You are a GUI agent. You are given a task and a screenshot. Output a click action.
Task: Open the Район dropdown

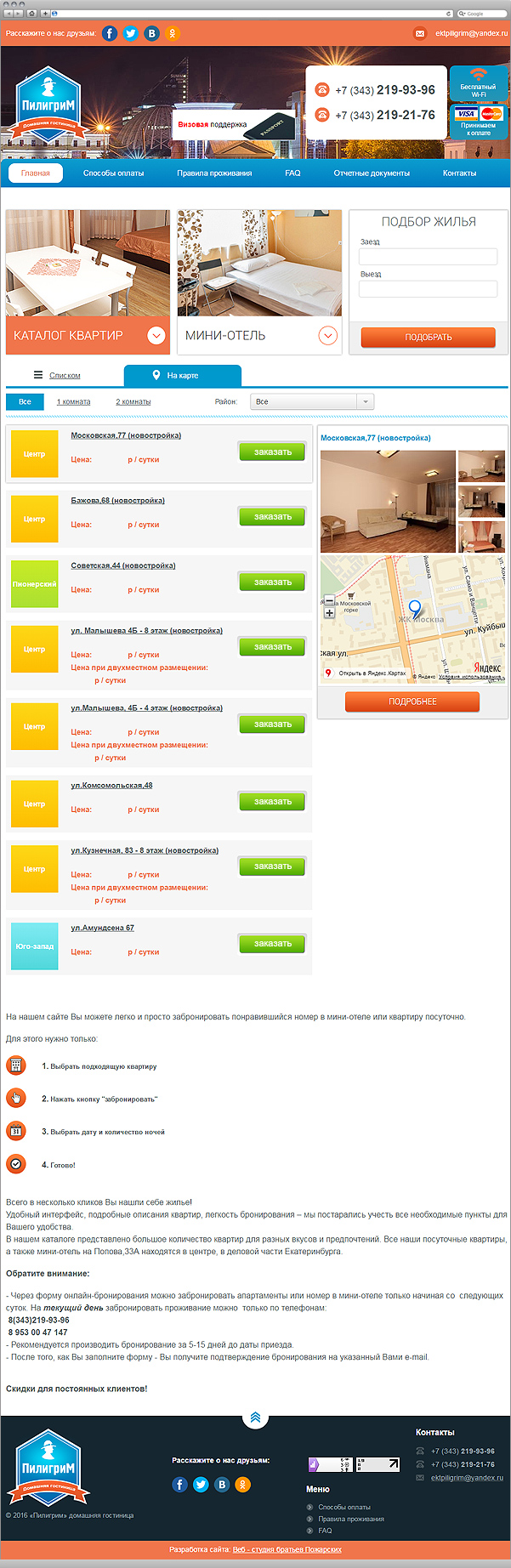coord(312,401)
